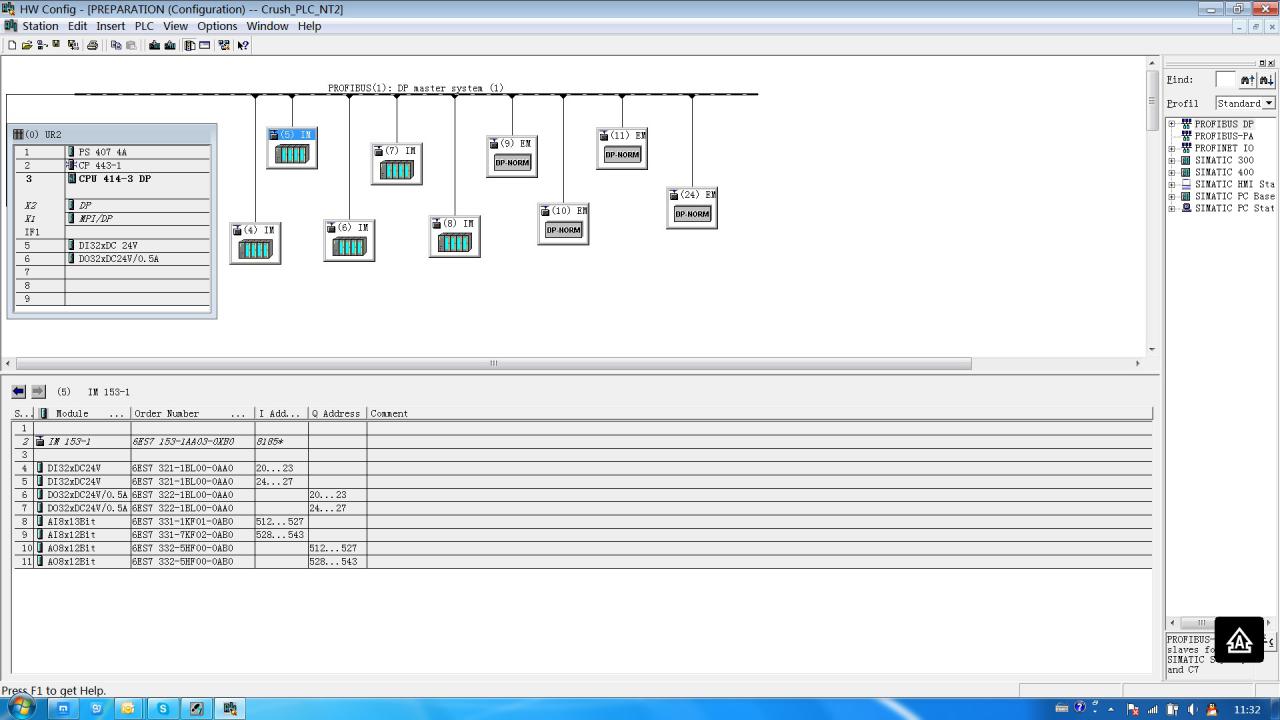Viewport: 1280px width, 720px height.
Task: Open the Options menu
Action: [x=216, y=26]
